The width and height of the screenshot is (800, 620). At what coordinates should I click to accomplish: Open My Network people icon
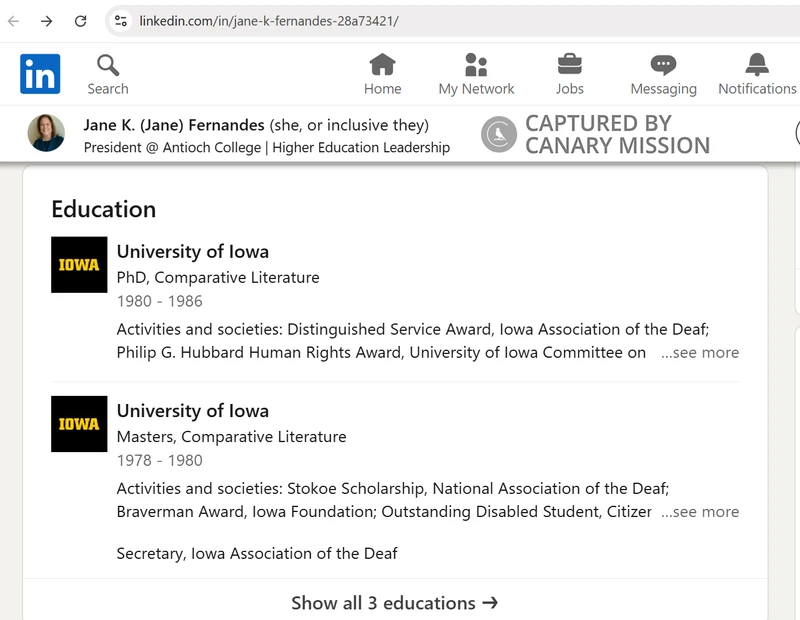(x=476, y=64)
